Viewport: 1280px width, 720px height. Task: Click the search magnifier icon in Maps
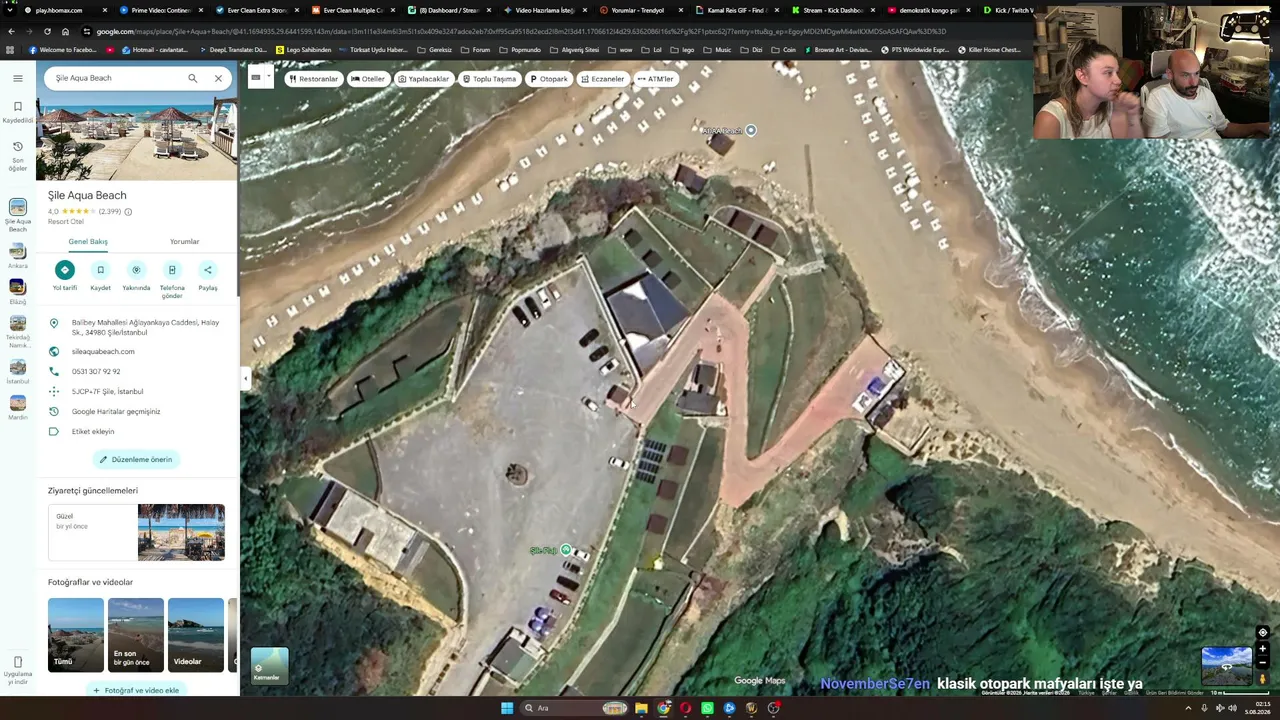click(193, 78)
